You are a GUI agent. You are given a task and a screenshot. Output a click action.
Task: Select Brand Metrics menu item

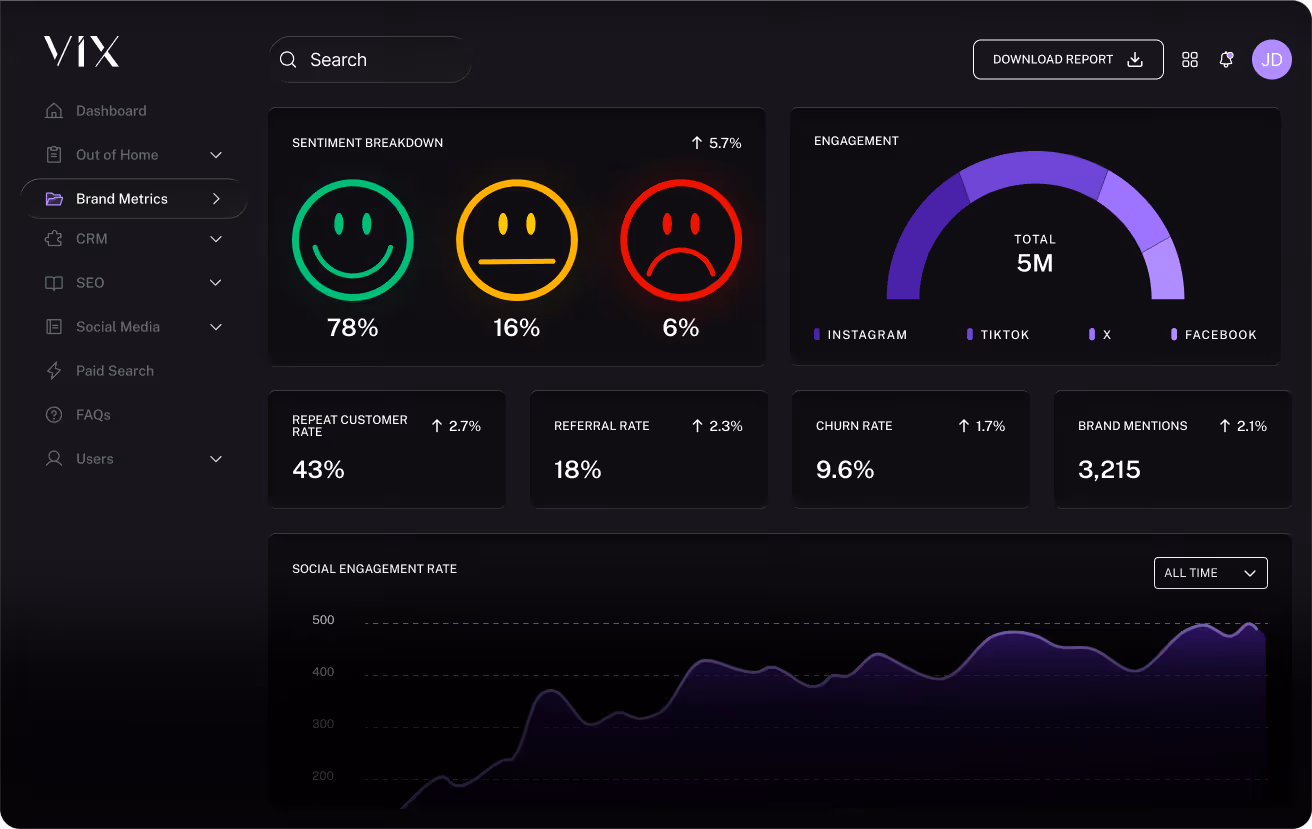pyautogui.click(x=134, y=199)
